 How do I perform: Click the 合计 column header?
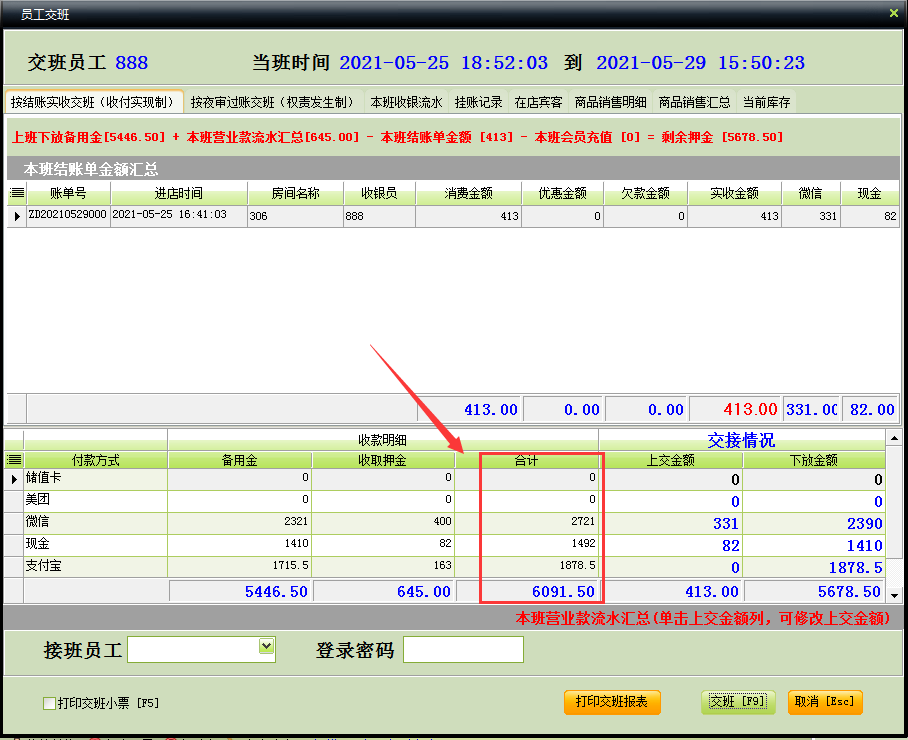526,460
